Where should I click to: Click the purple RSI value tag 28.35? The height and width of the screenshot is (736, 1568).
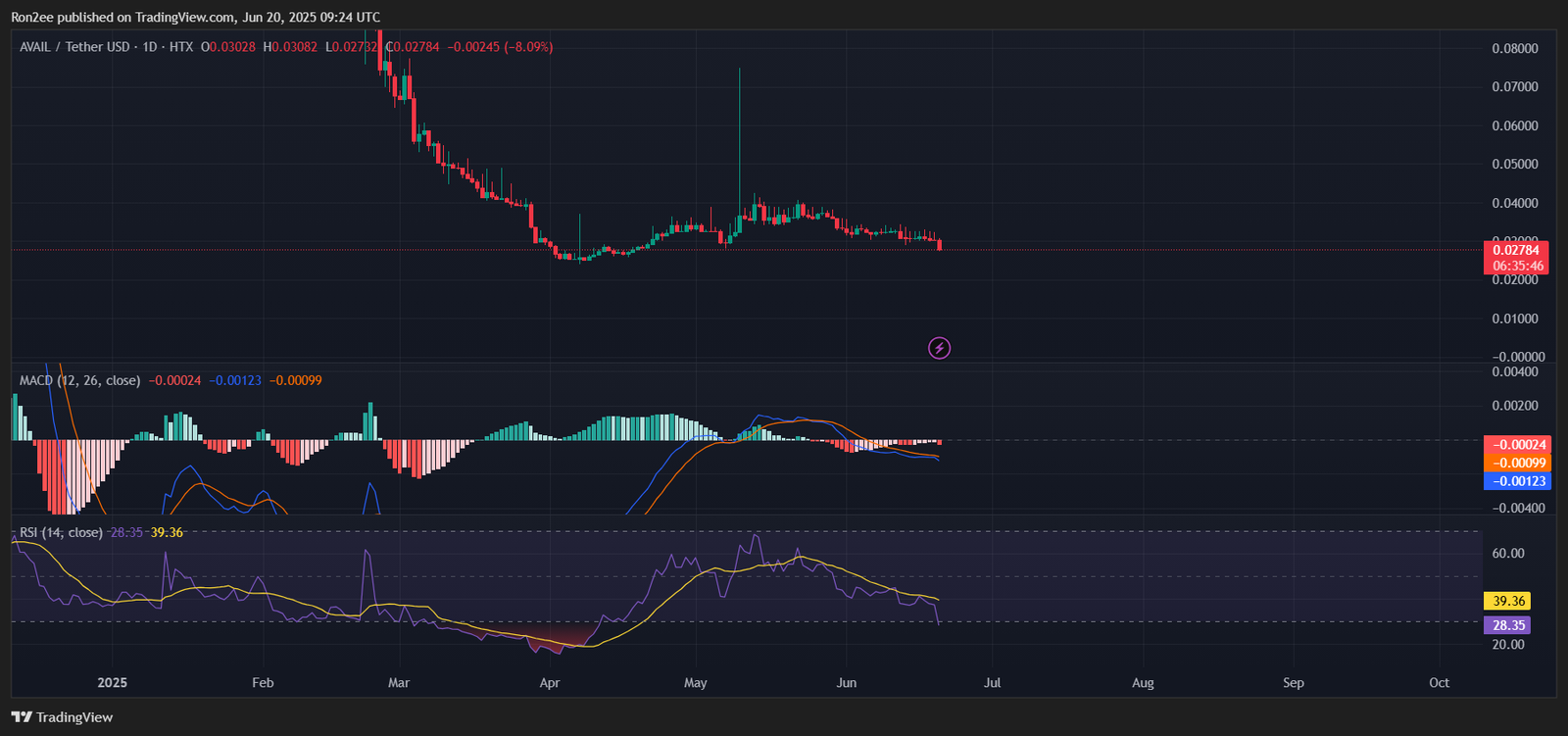click(x=1507, y=625)
